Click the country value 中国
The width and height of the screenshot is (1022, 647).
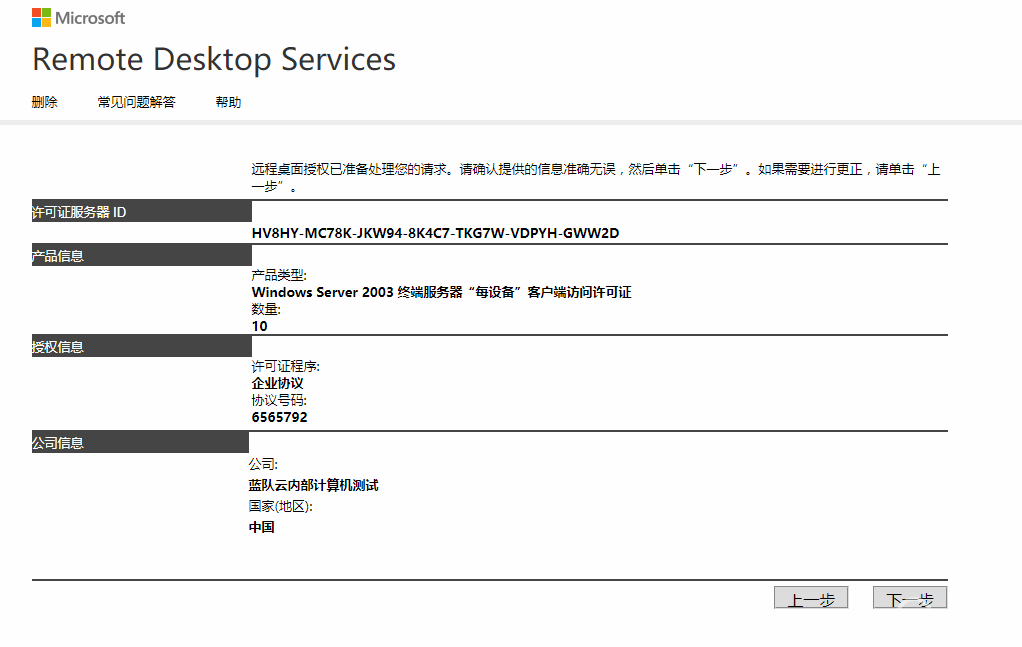tap(262, 527)
